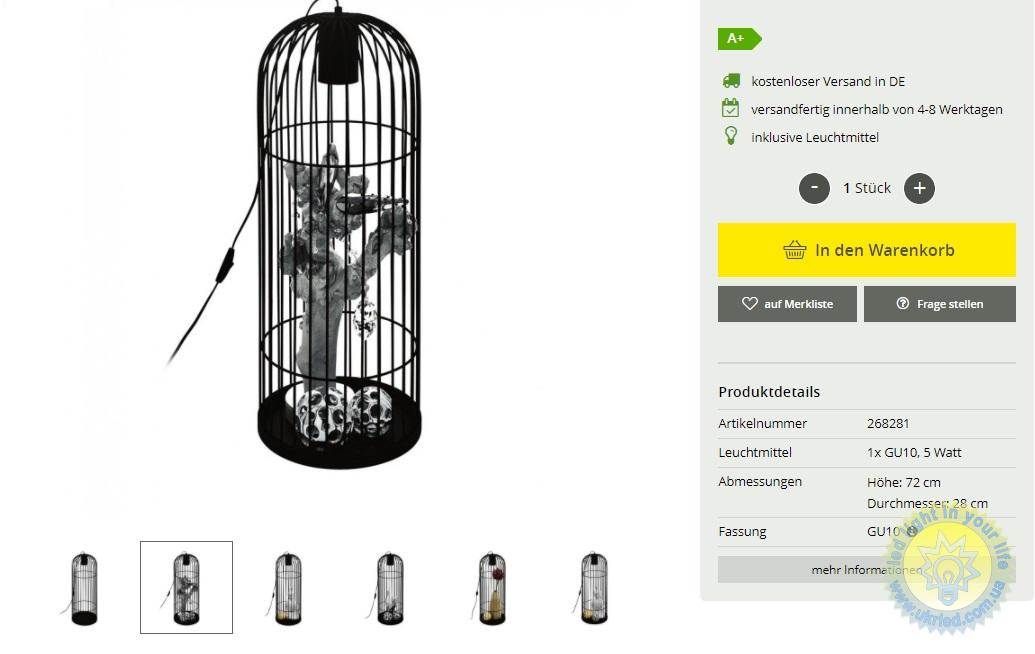Viewport: 1035px width, 654px height.
Task: Click the green light bulb icon
Action: [x=731, y=136]
